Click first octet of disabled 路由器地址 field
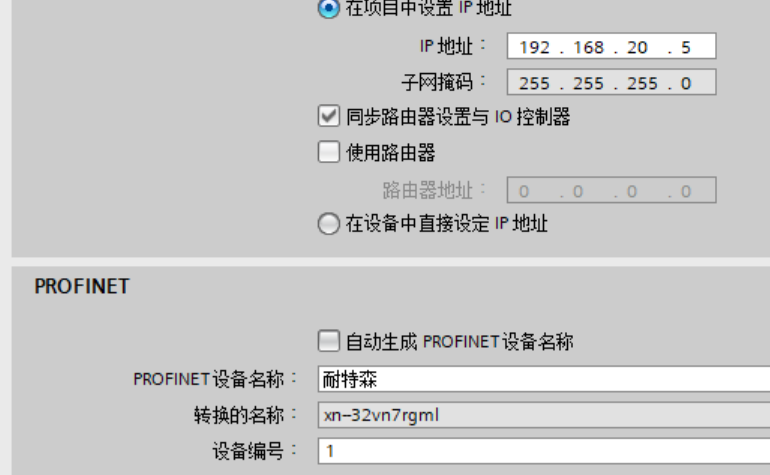 click(x=524, y=191)
